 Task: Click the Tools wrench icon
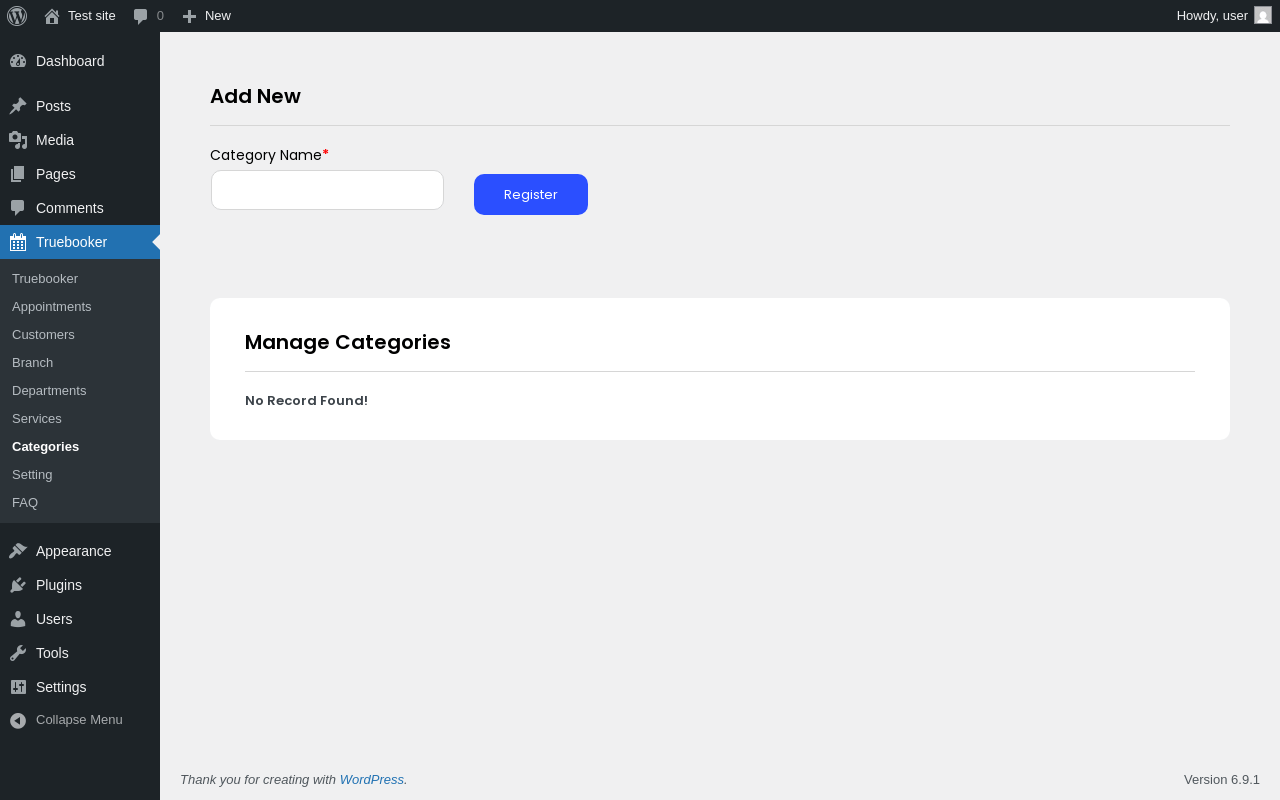pyautogui.click(x=18, y=653)
